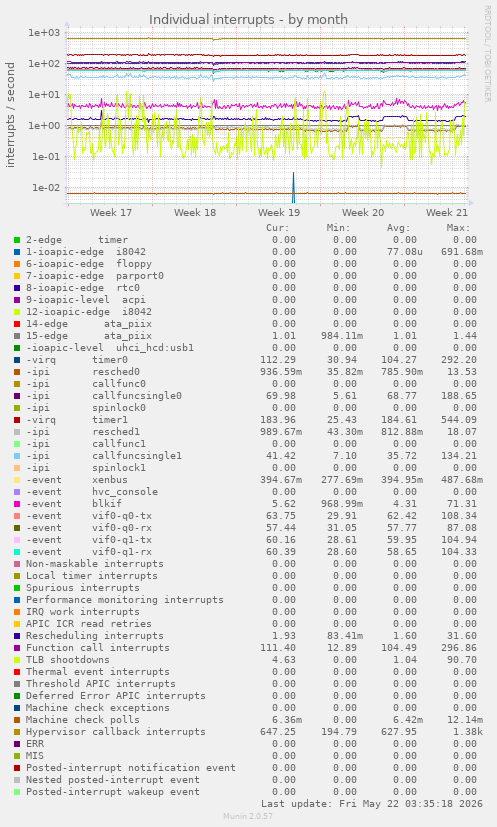
Task: Click the Rescheduling interrupts legend label
Action: [95, 636]
